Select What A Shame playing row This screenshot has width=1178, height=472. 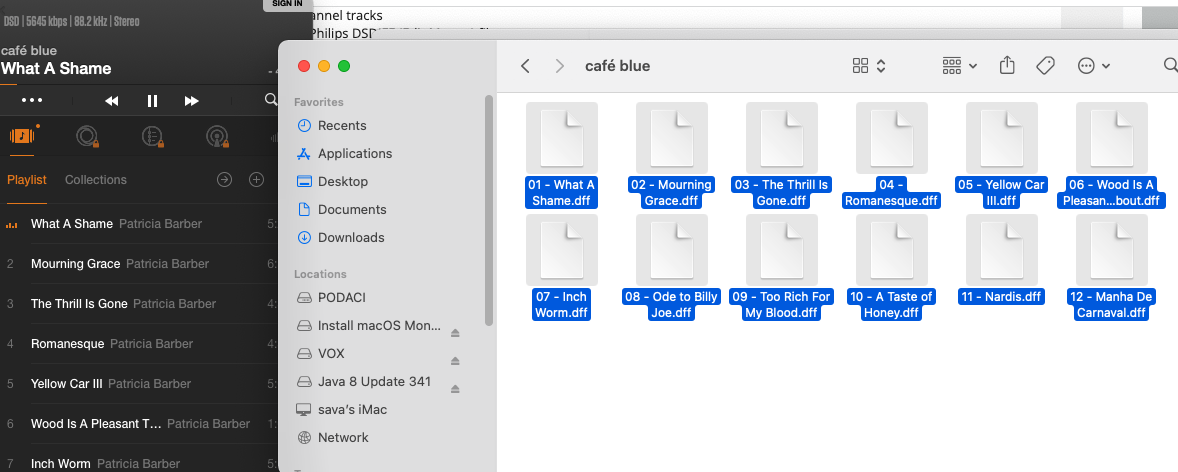139,224
